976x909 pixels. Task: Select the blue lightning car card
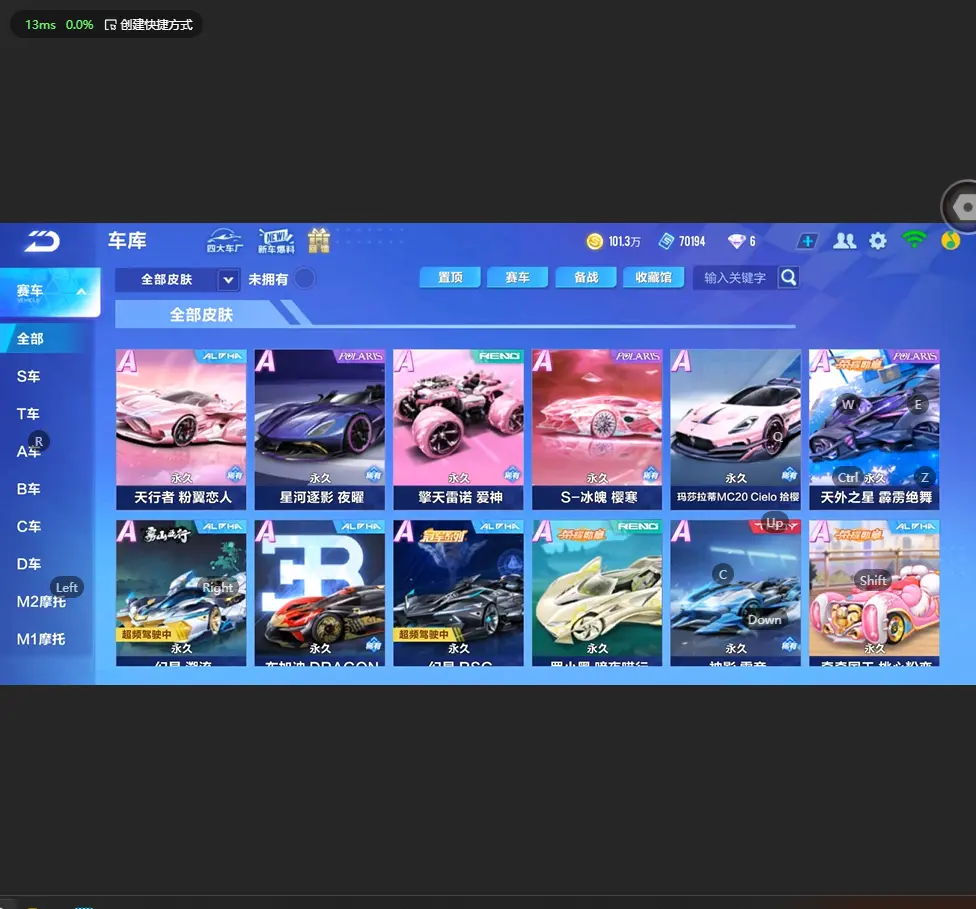pos(736,593)
